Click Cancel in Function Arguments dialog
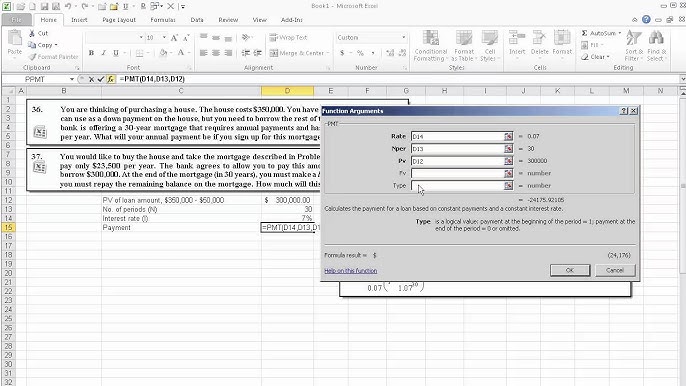686x386 pixels. click(x=615, y=270)
